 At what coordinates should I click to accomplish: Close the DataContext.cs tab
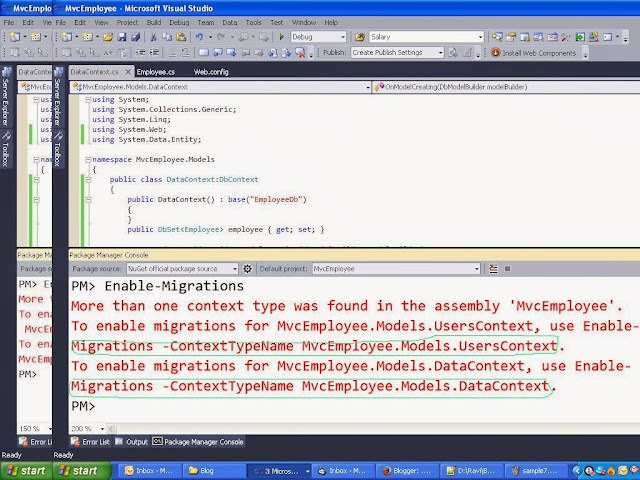[x=128, y=72]
